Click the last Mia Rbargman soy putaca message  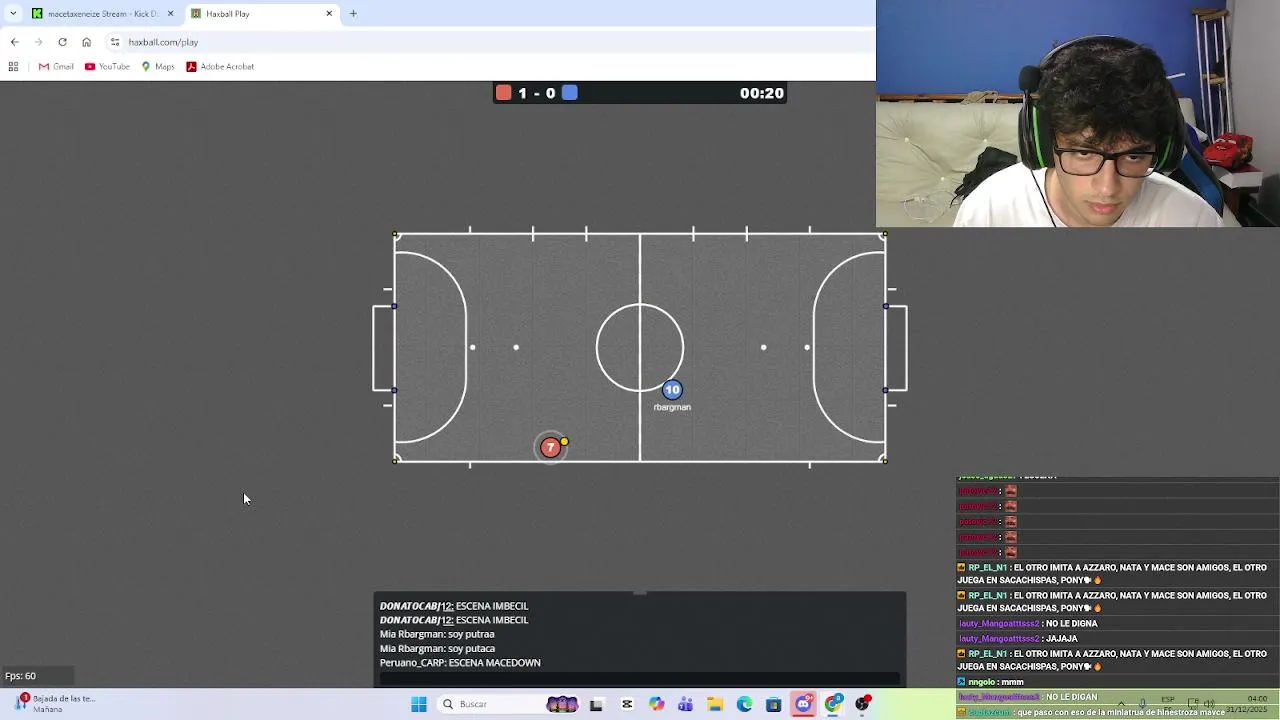437,649
